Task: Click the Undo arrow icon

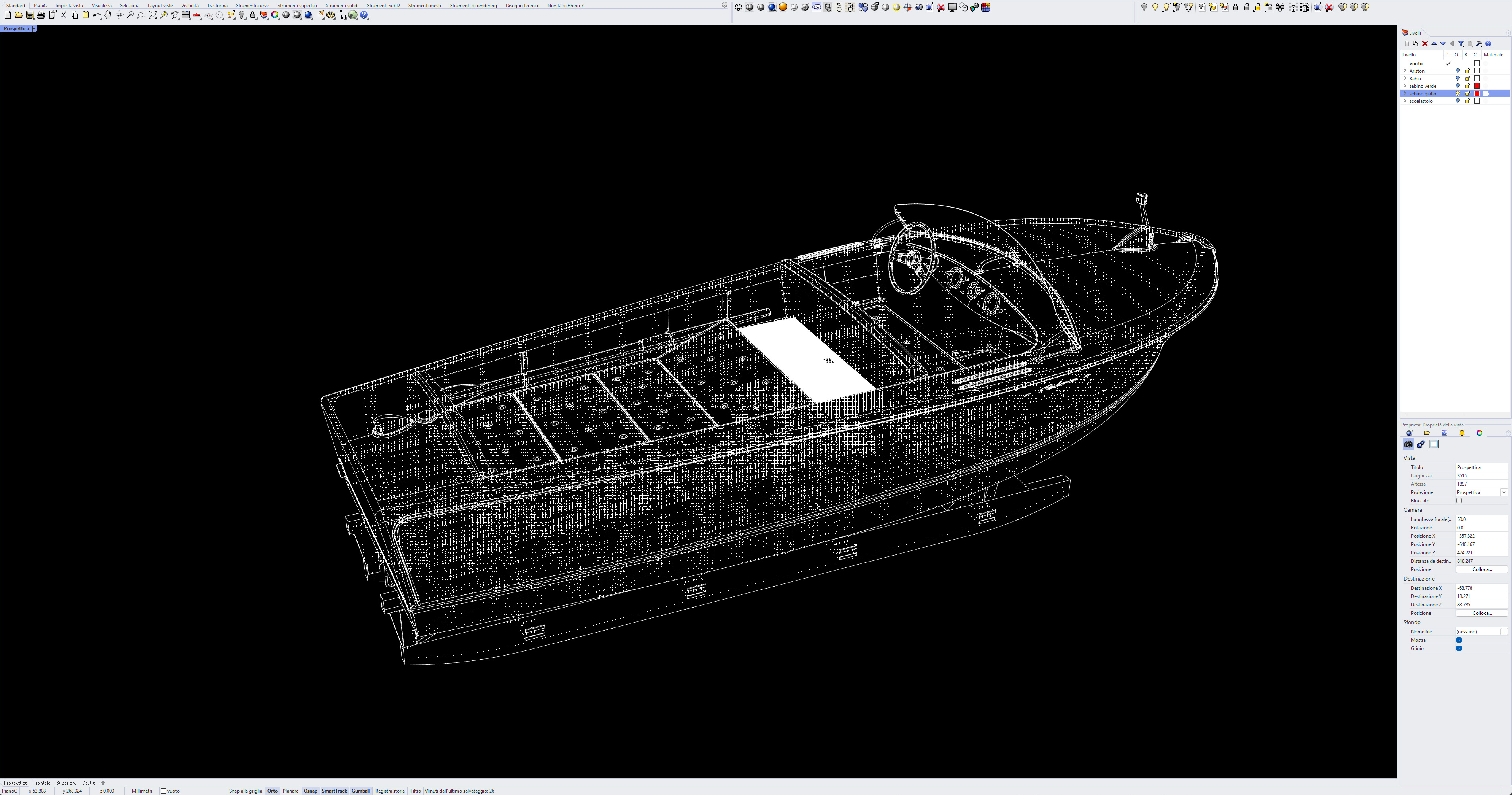Action: point(96,15)
